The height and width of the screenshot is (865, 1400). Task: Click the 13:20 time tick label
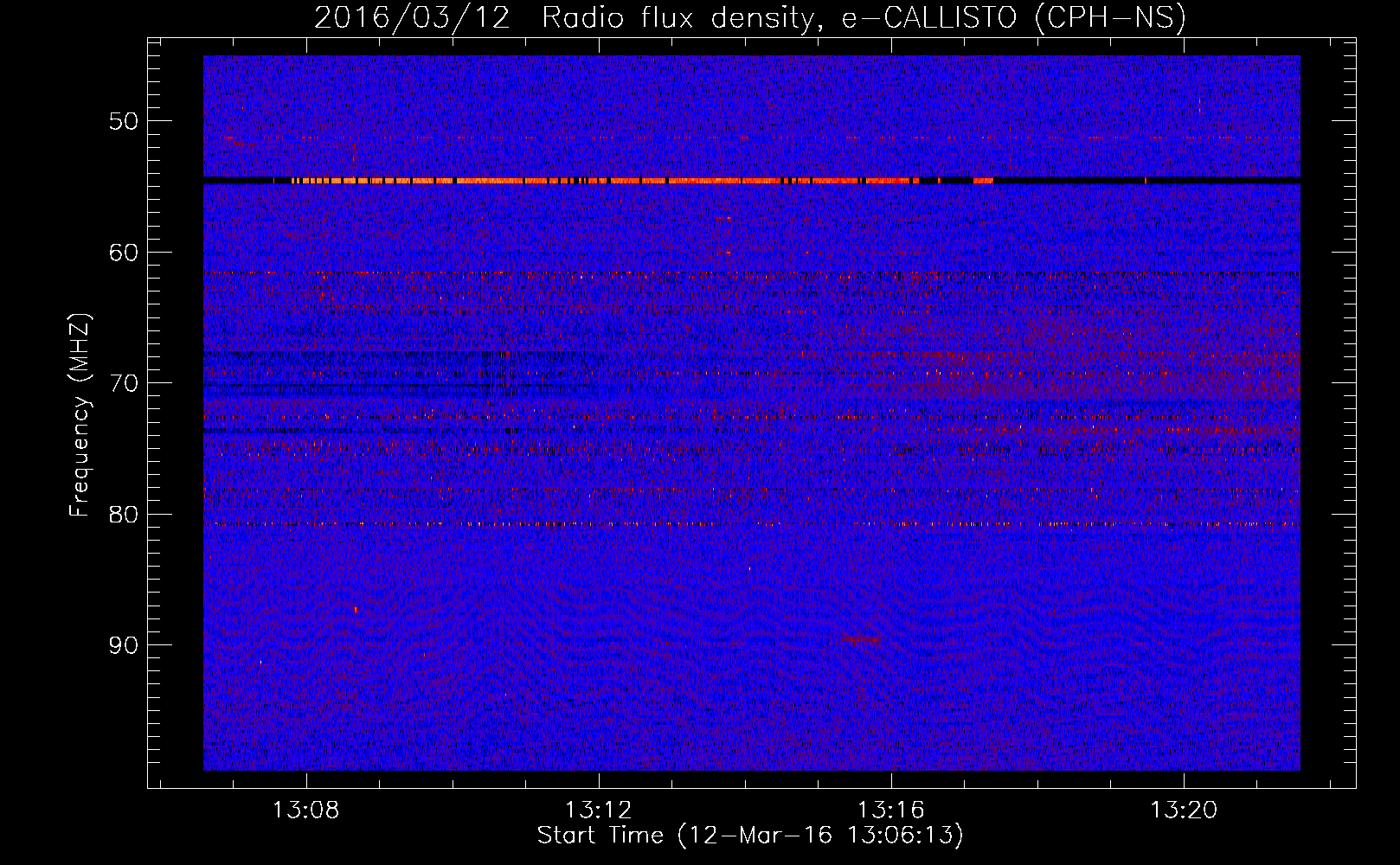1184,811
